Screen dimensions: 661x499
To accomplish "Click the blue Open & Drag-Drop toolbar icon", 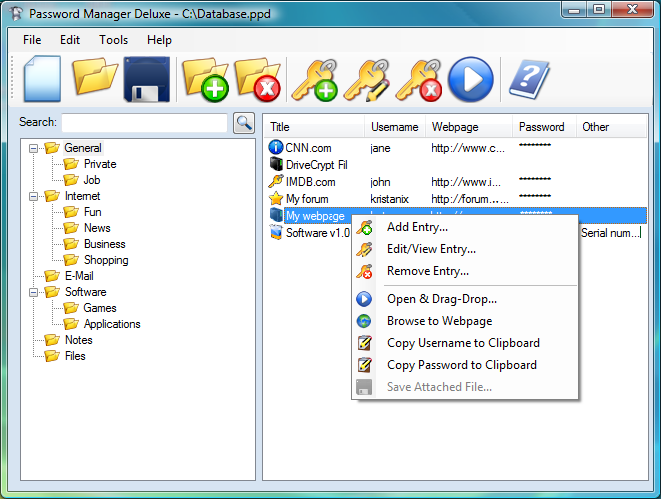I will 471,80.
